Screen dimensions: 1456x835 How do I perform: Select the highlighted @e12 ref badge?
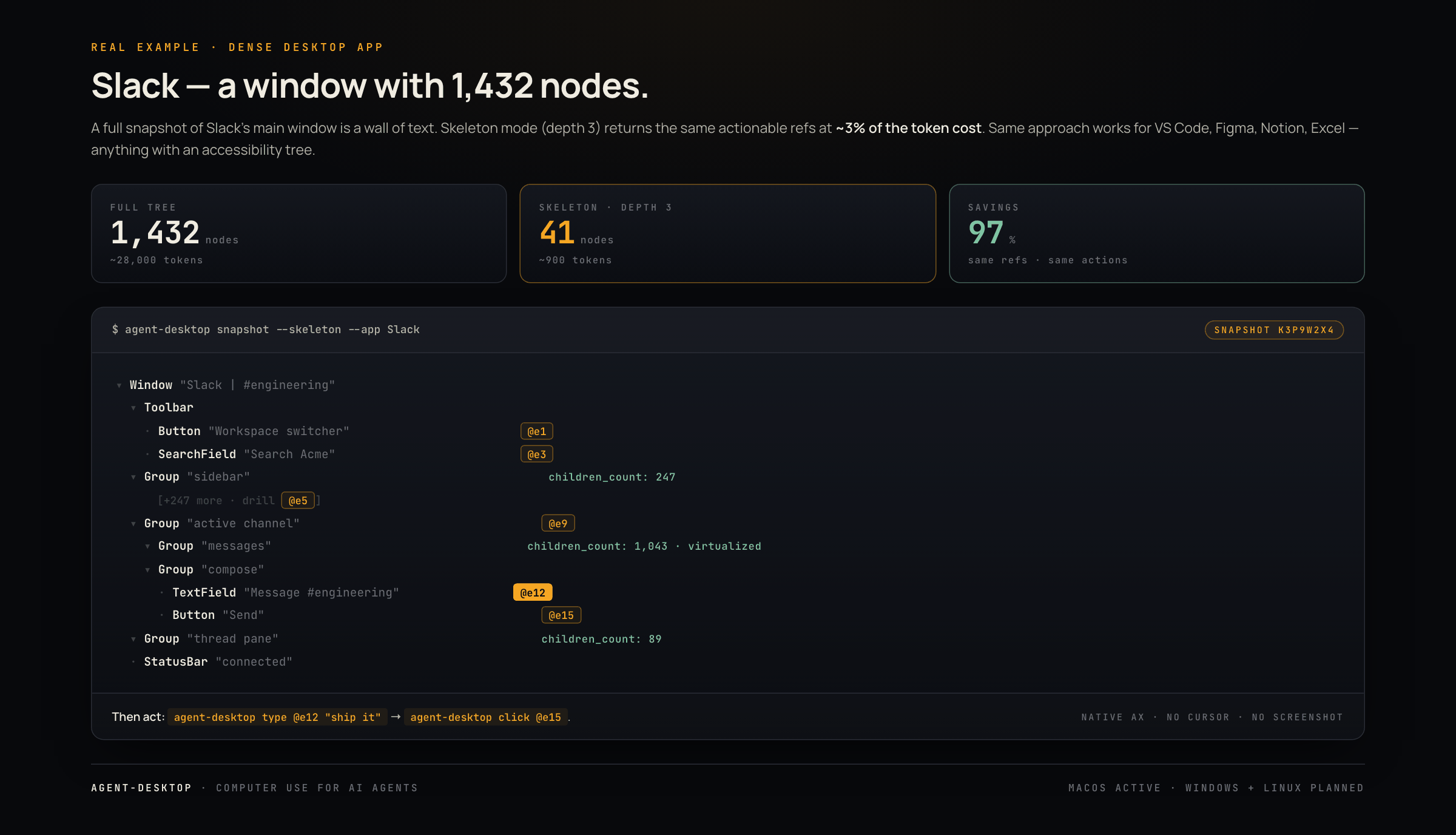(x=533, y=592)
